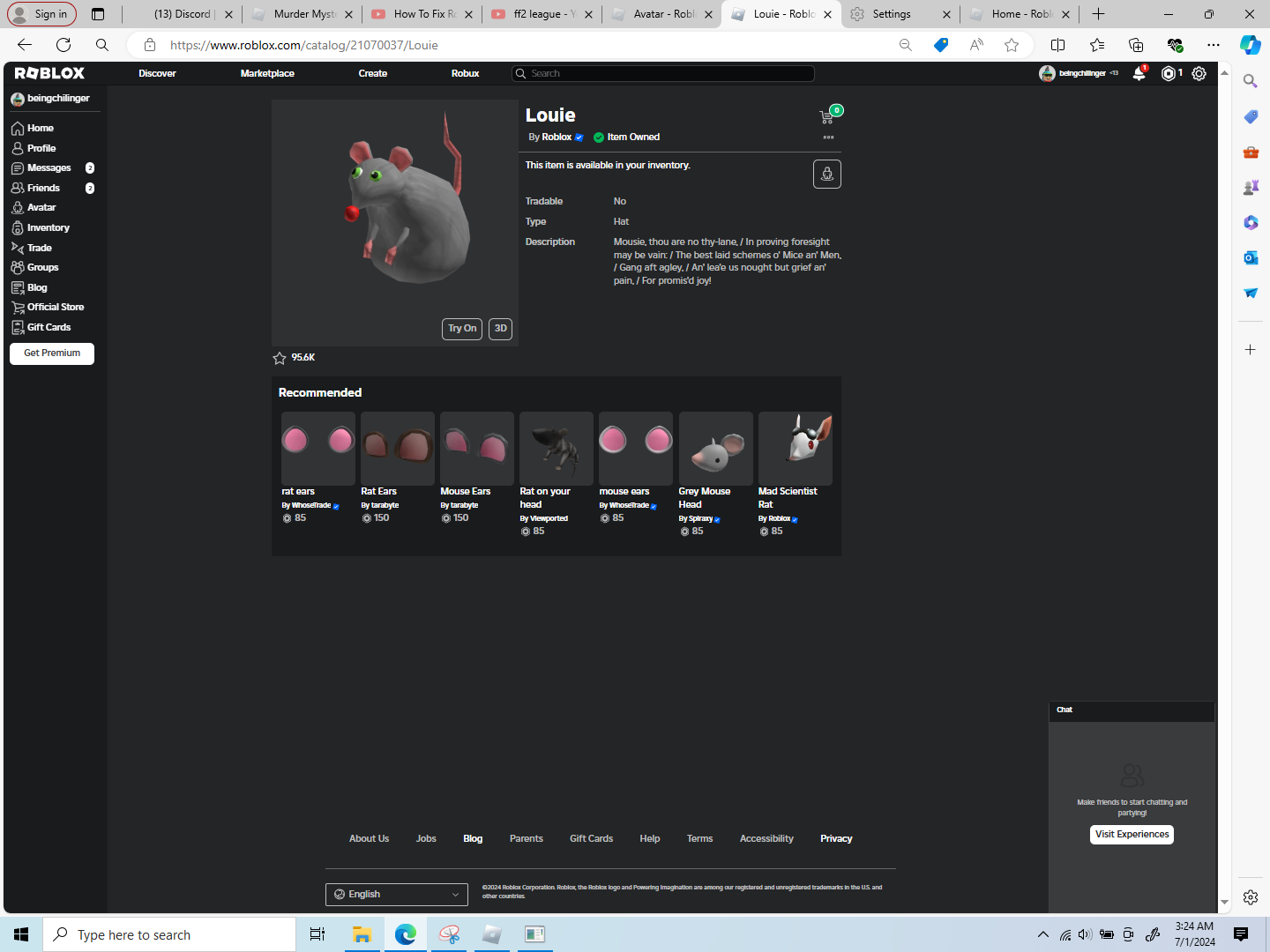Viewport: 1270px width, 952px height.
Task: Open the Mad Scientist Rat item thumbnail
Action: click(x=796, y=449)
